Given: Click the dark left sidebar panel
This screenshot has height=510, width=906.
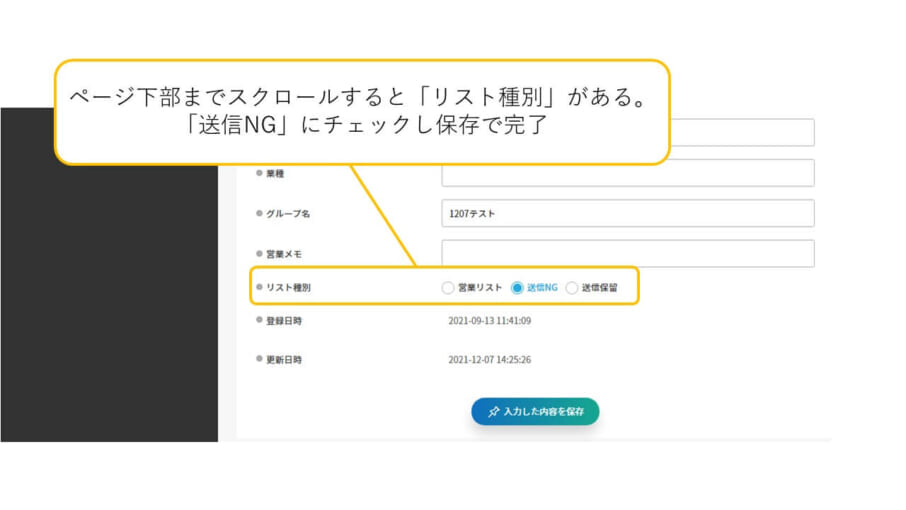Looking at the screenshot, I should pos(109,300).
